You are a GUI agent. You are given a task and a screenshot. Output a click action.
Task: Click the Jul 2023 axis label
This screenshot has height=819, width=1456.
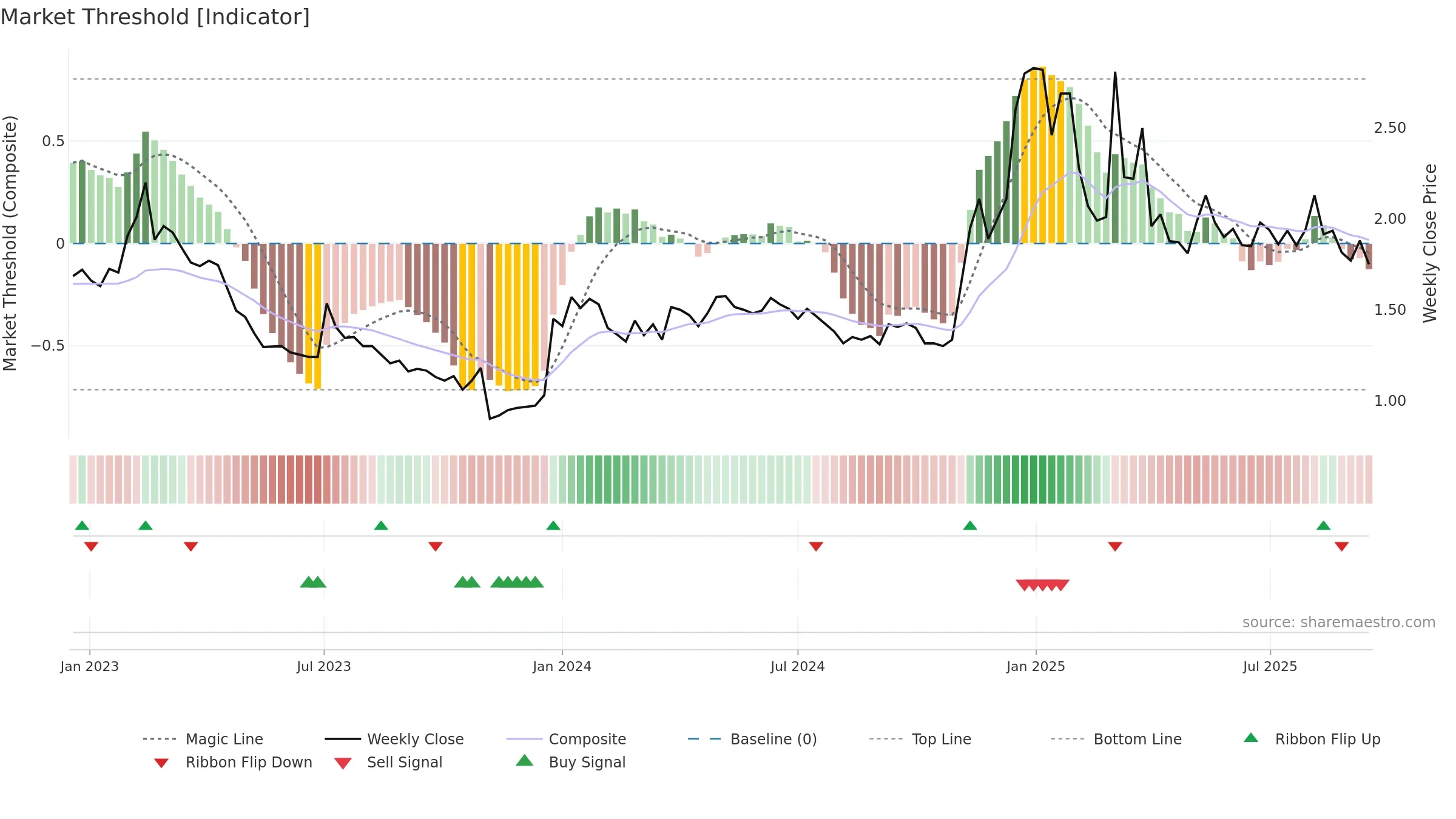[x=324, y=666]
